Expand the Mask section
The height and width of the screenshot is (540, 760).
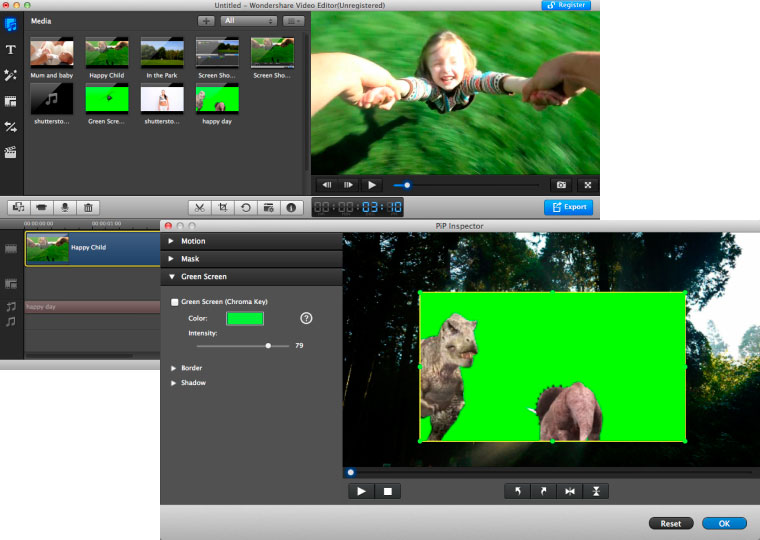tap(190, 259)
